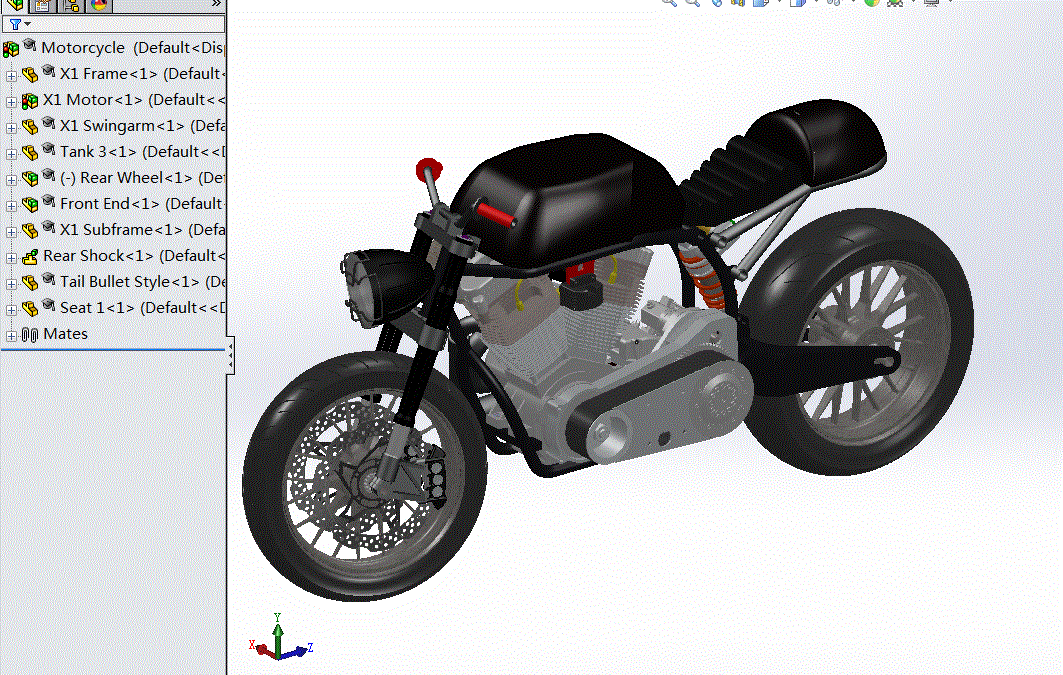This screenshot has height=675, width=1063.
Task: Expand the manager pane with the double-chevron
Action: click(216, 4)
